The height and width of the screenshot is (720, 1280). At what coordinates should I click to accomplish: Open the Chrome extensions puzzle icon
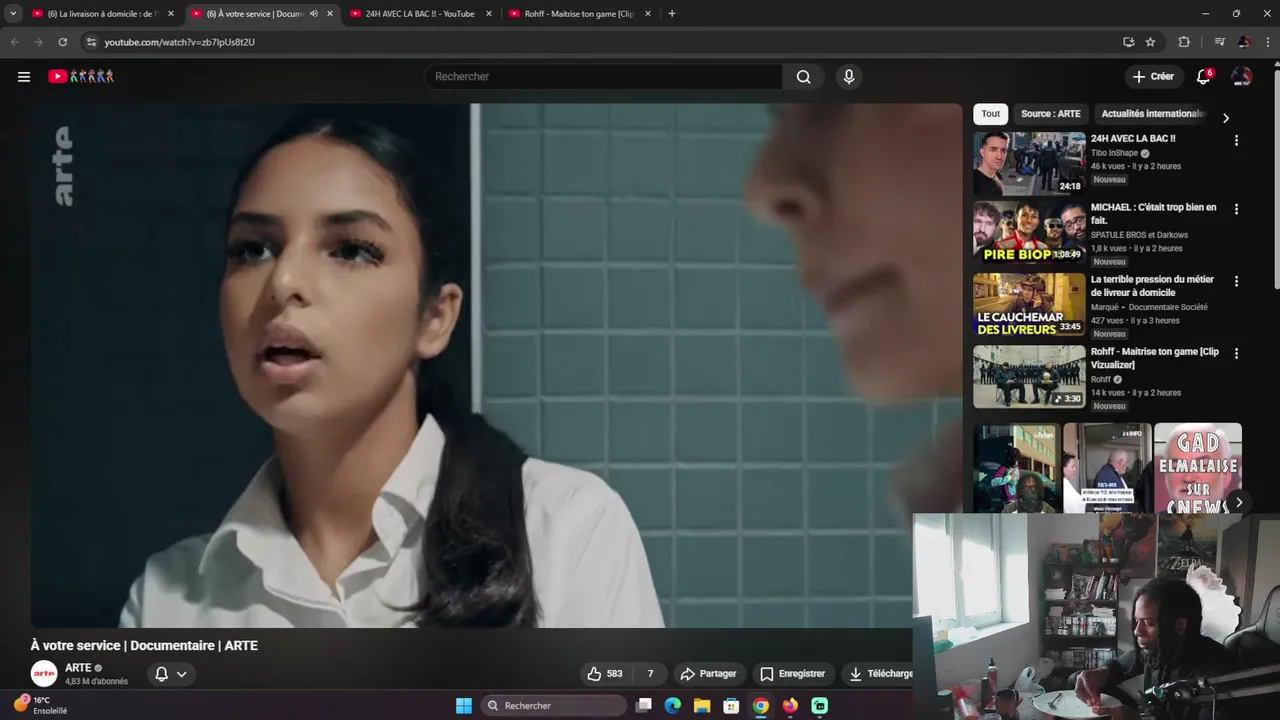(1184, 42)
